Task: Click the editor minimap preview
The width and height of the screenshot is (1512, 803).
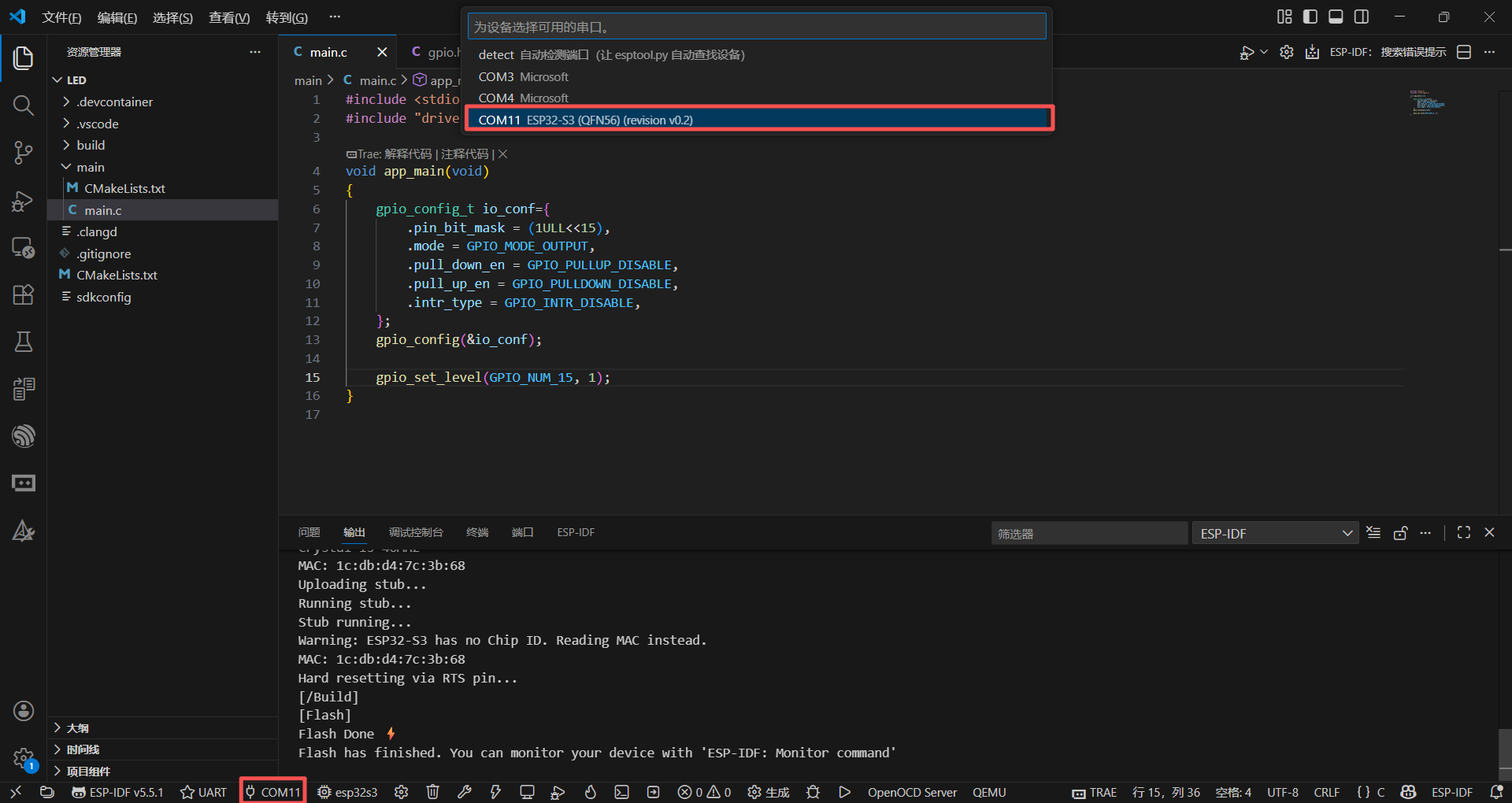Action: tap(1428, 103)
